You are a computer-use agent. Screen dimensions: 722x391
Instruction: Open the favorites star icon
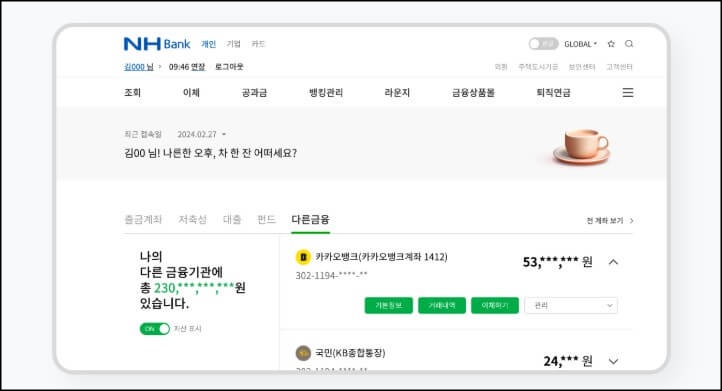point(611,44)
